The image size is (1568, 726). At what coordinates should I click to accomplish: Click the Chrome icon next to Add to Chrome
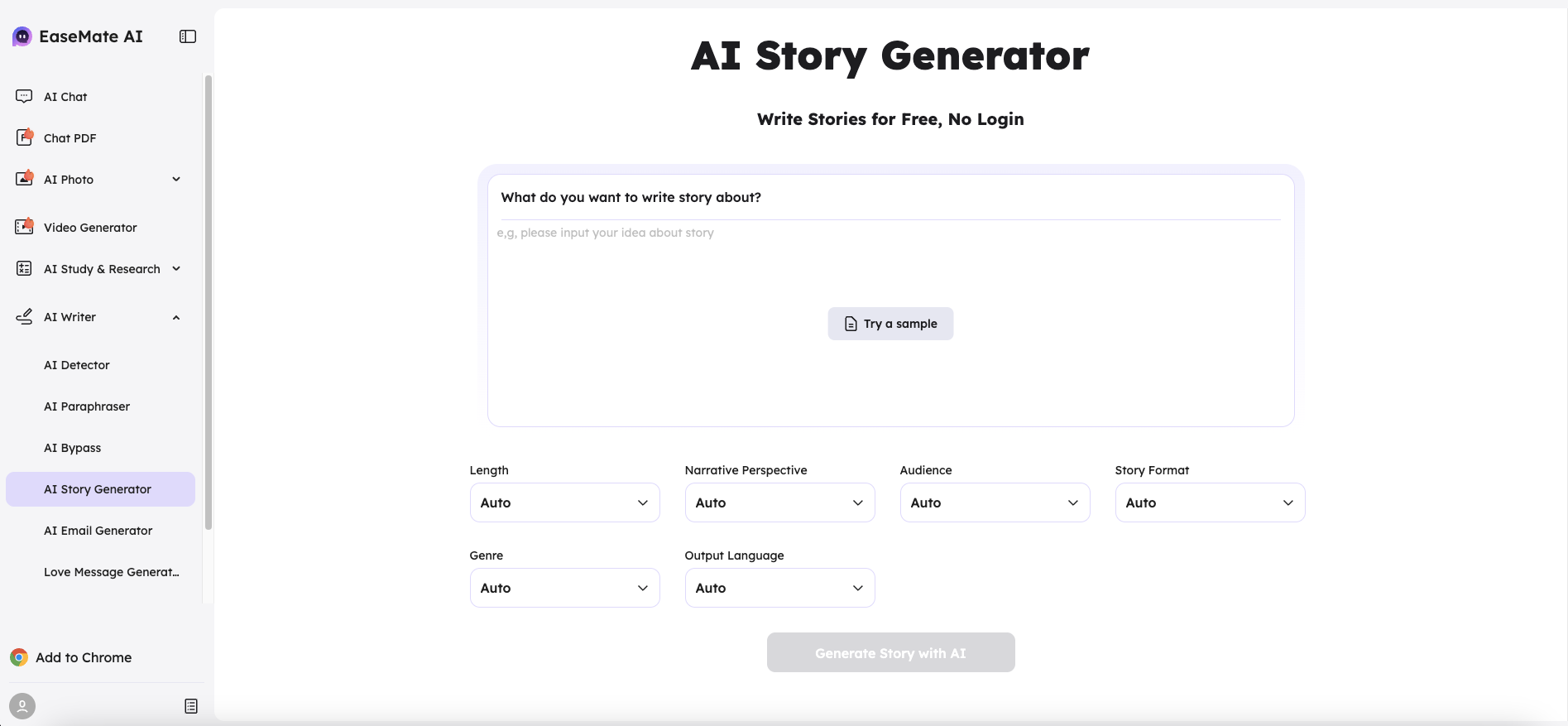pos(18,657)
